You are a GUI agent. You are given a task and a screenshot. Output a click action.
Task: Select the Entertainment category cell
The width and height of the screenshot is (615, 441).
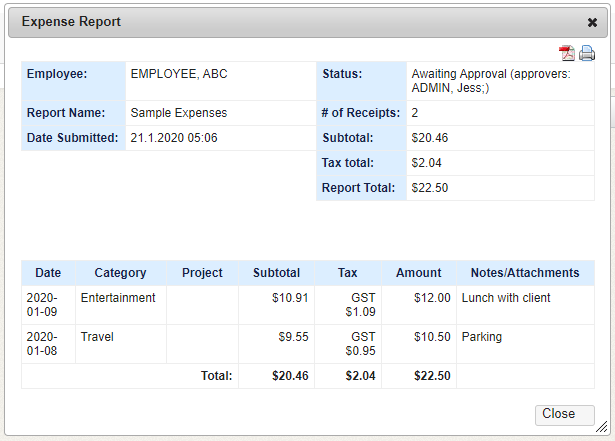tap(118, 298)
